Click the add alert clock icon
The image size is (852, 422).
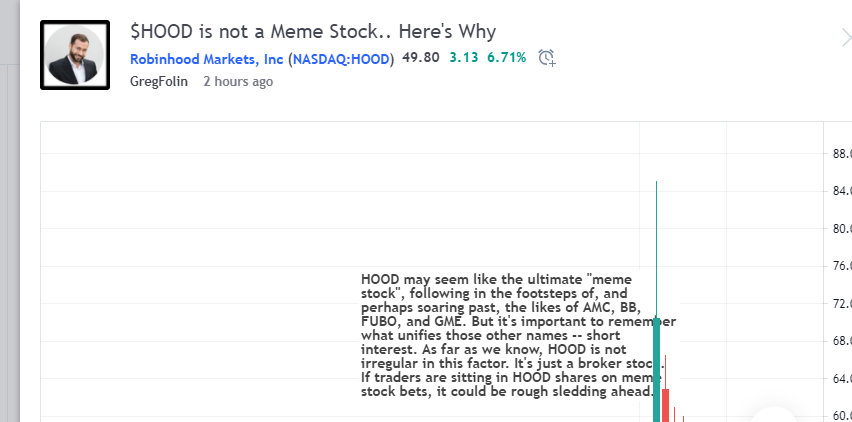[546, 58]
